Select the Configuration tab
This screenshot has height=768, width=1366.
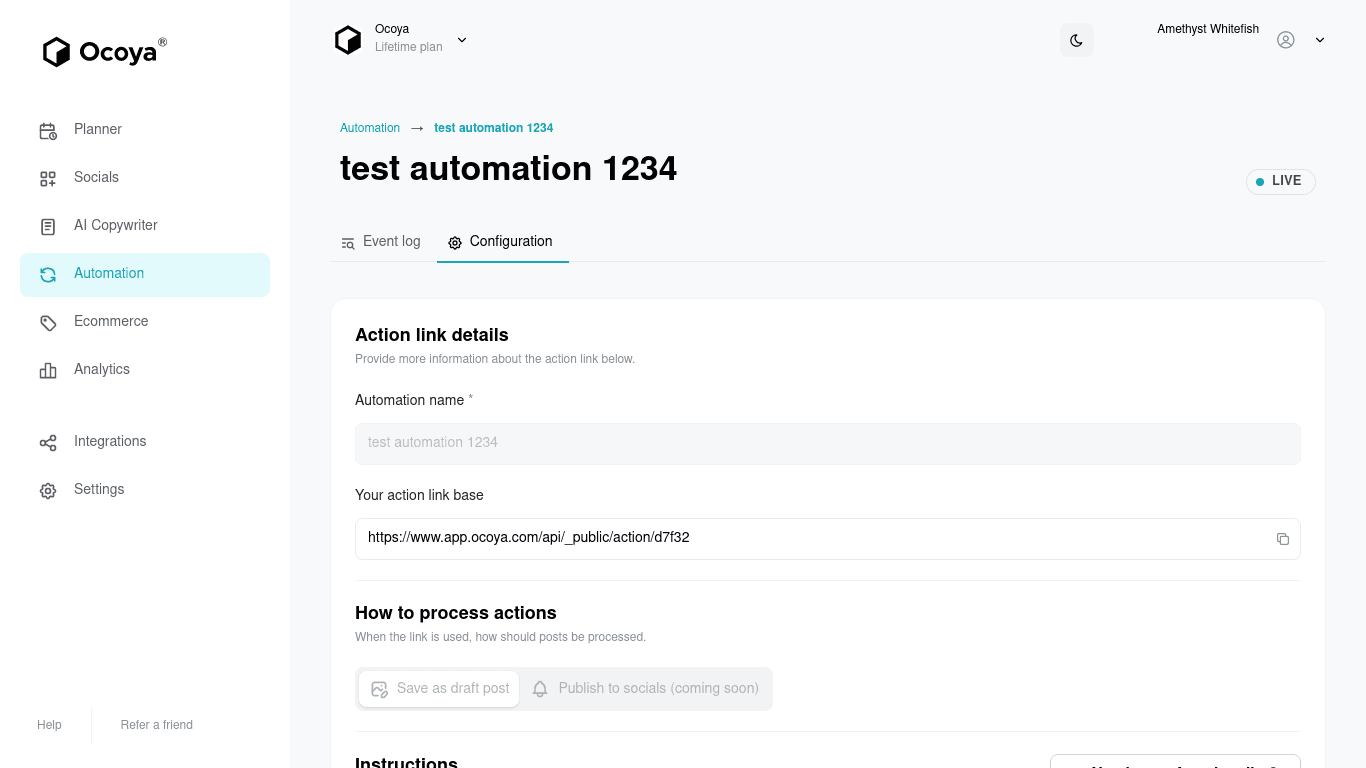pos(502,242)
